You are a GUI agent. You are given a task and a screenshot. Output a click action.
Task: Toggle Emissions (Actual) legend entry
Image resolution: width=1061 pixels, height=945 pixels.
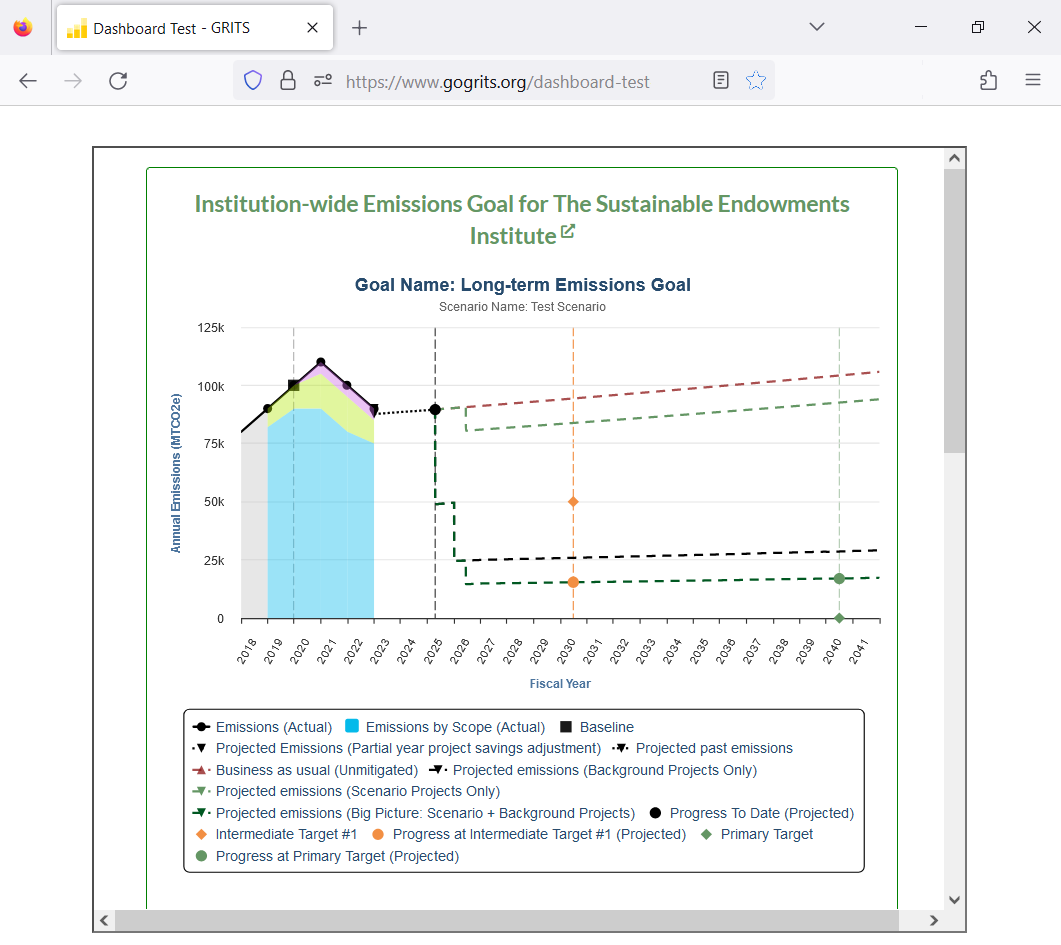point(263,727)
